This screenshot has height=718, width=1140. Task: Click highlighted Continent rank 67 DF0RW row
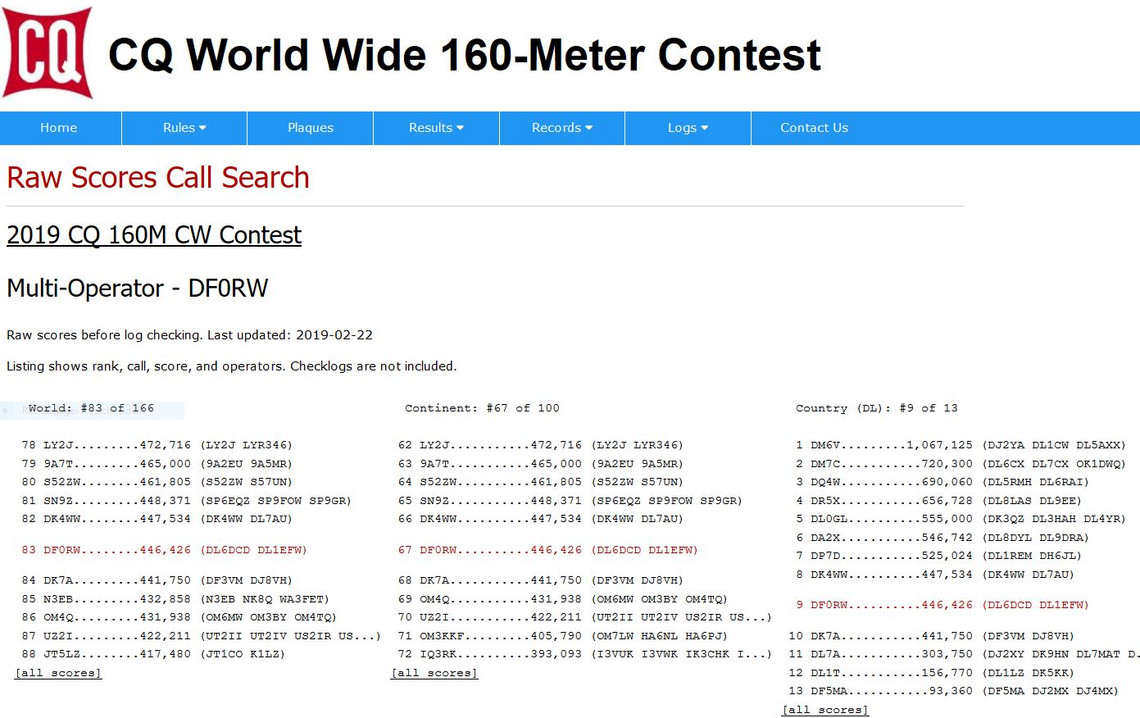point(548,550)
